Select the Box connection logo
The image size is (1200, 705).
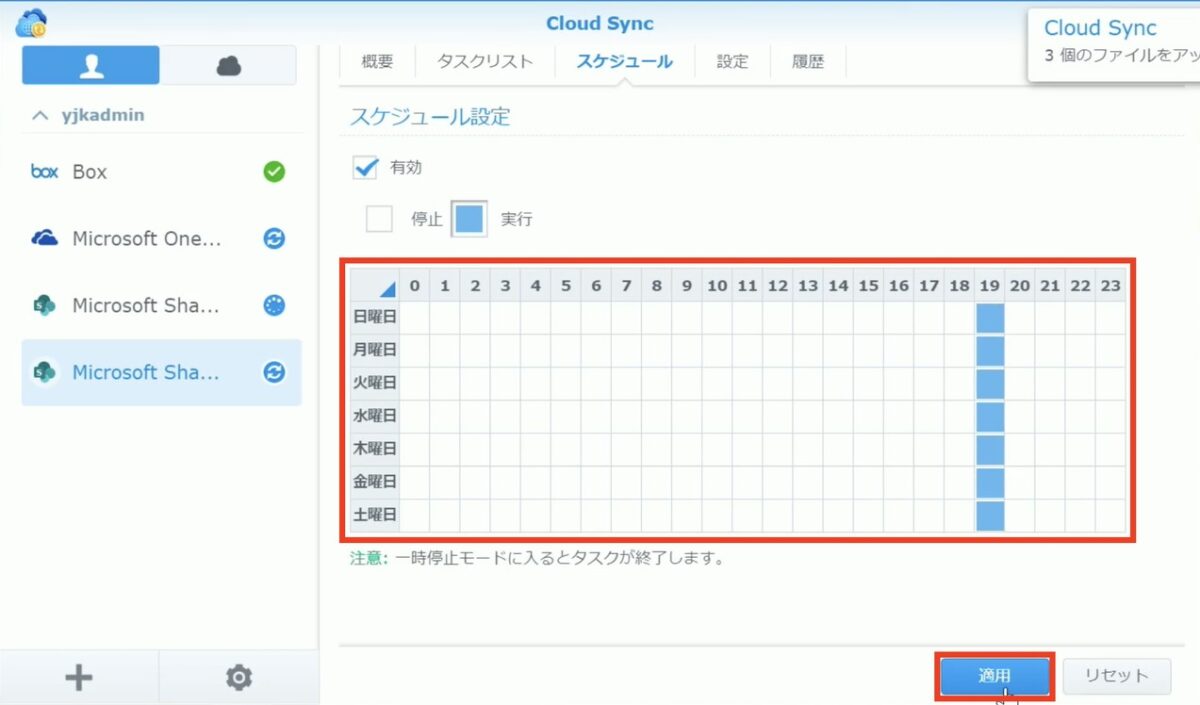[44, 172]
